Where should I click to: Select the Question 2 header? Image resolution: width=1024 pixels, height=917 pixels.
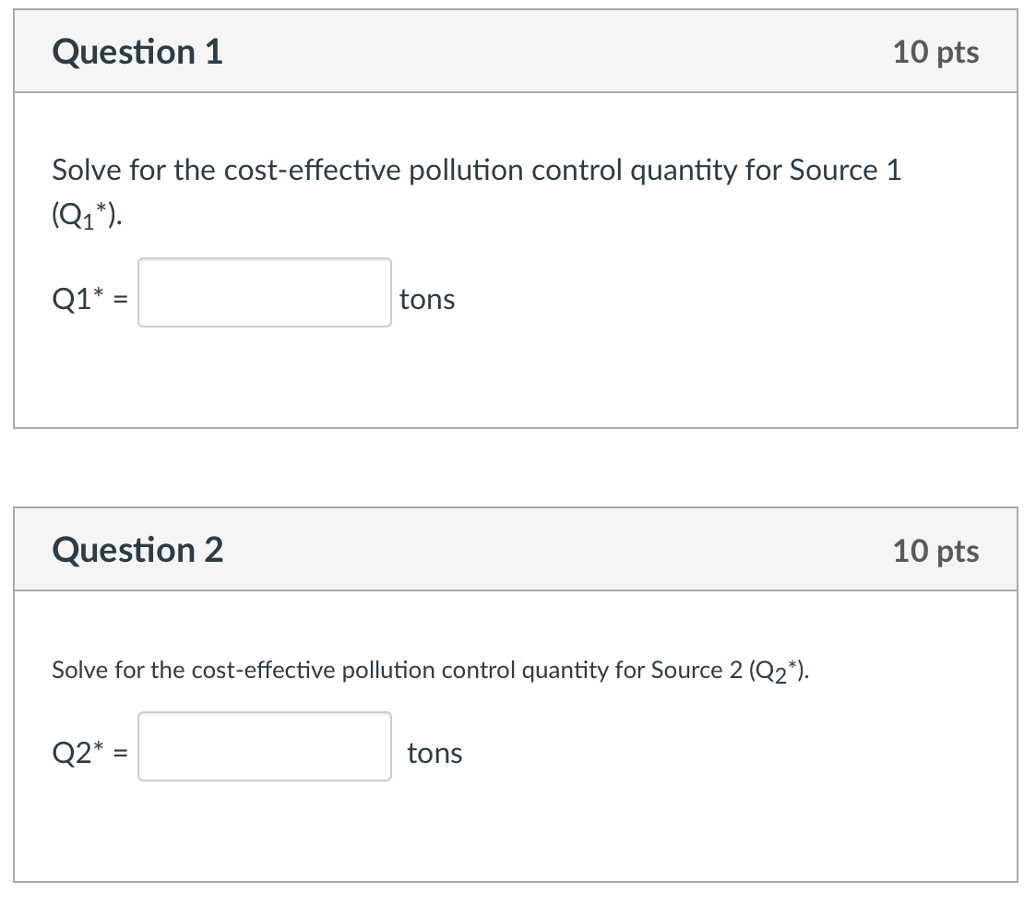pos(137,549)
